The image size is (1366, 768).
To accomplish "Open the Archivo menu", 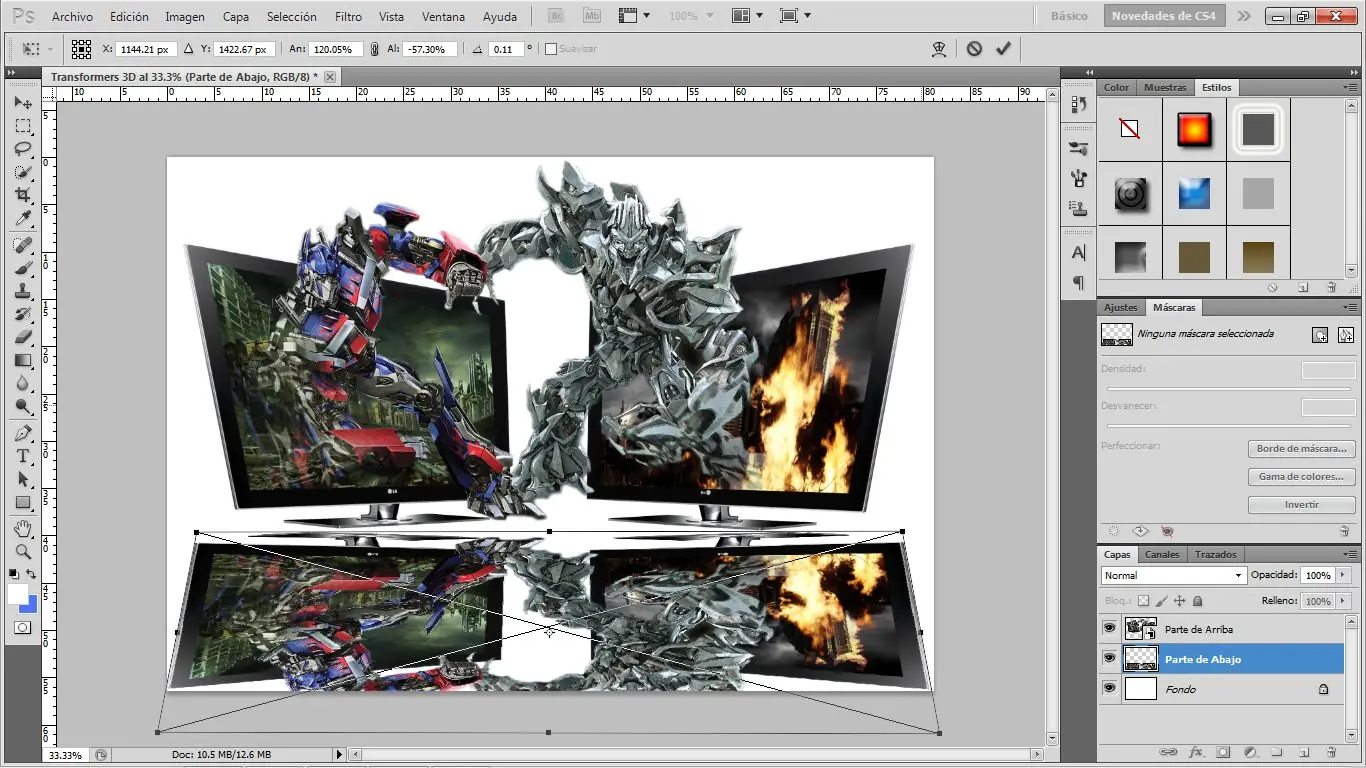I will click(x=72, y=17).
